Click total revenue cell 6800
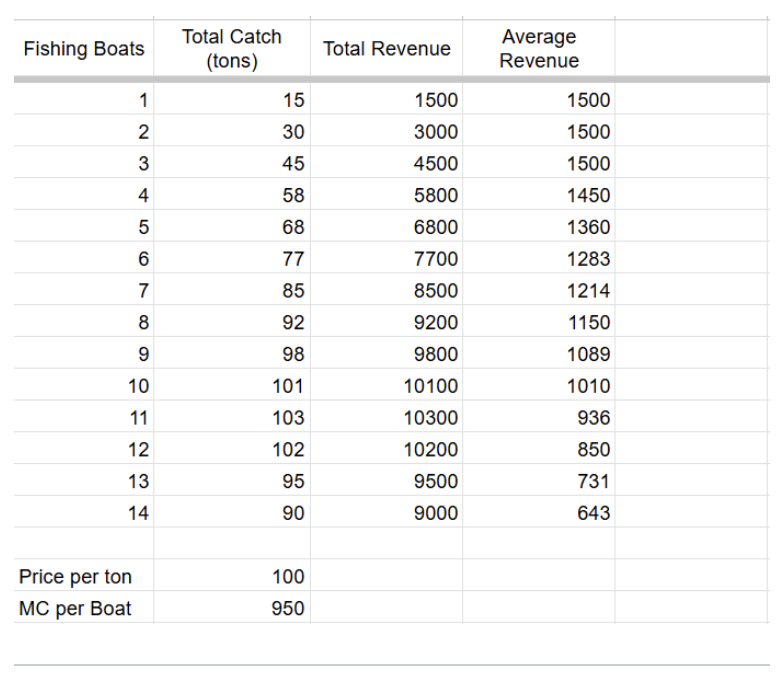The image size is (784, 694). (386, 226)
